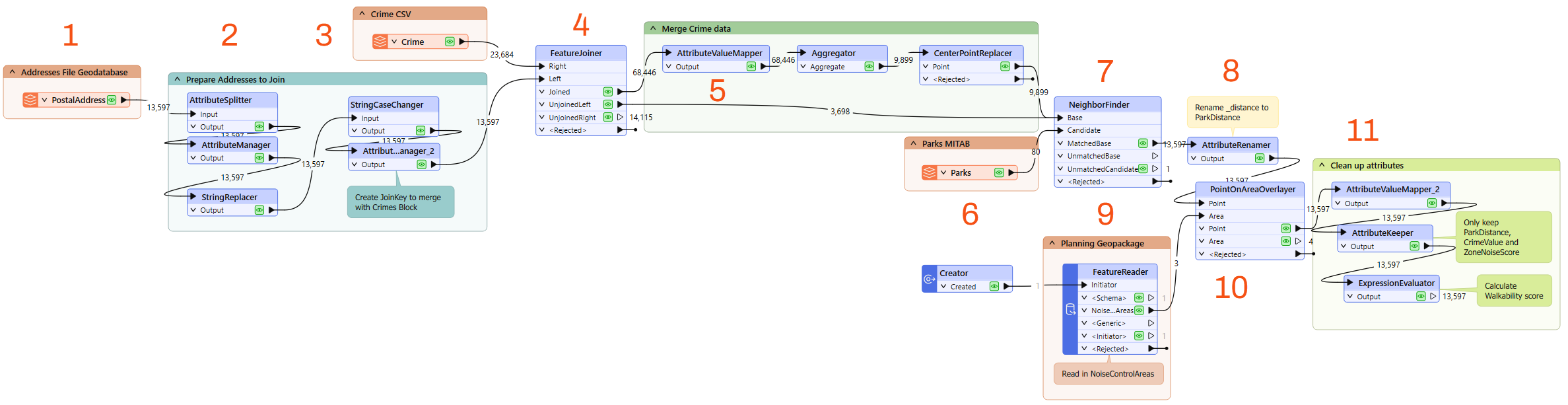Collapse the Crime CSV bookmark
The height and width of the screenshot is (405, 1568).
coord(362,14)
